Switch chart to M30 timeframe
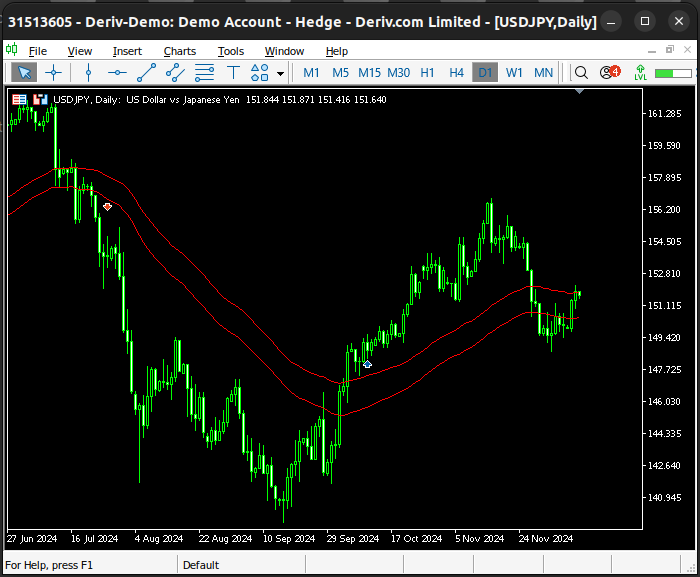 (399, 72)
